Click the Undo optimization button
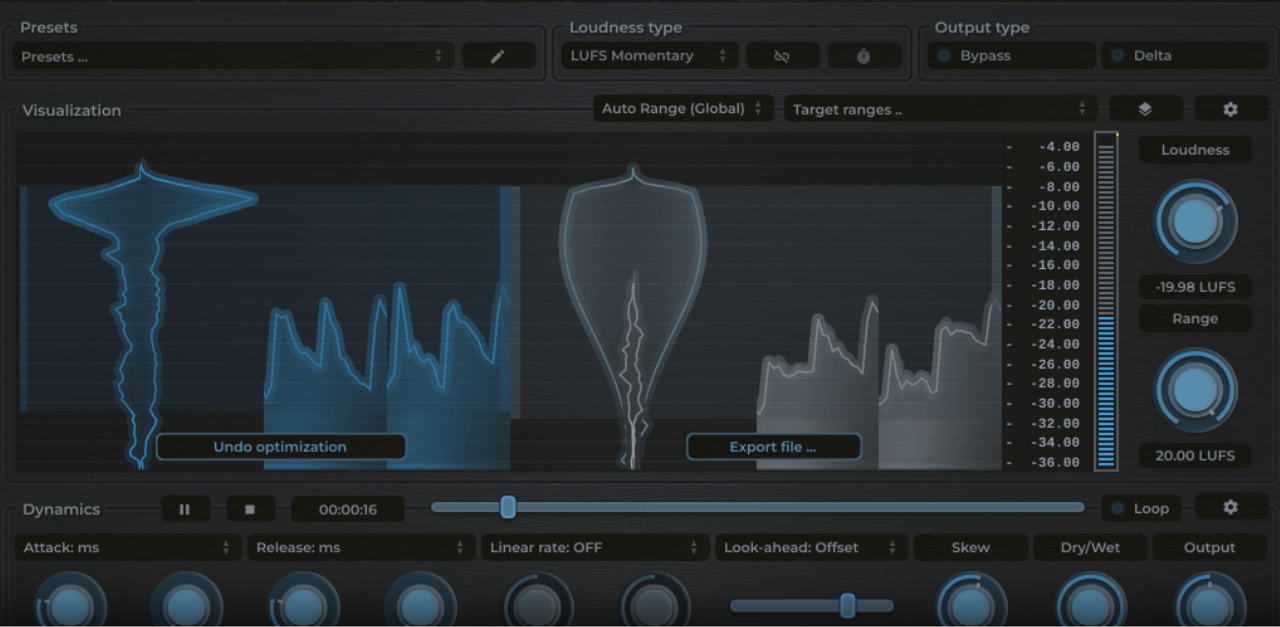Screen dimensions: 1280x627 (x=280, y=447)
